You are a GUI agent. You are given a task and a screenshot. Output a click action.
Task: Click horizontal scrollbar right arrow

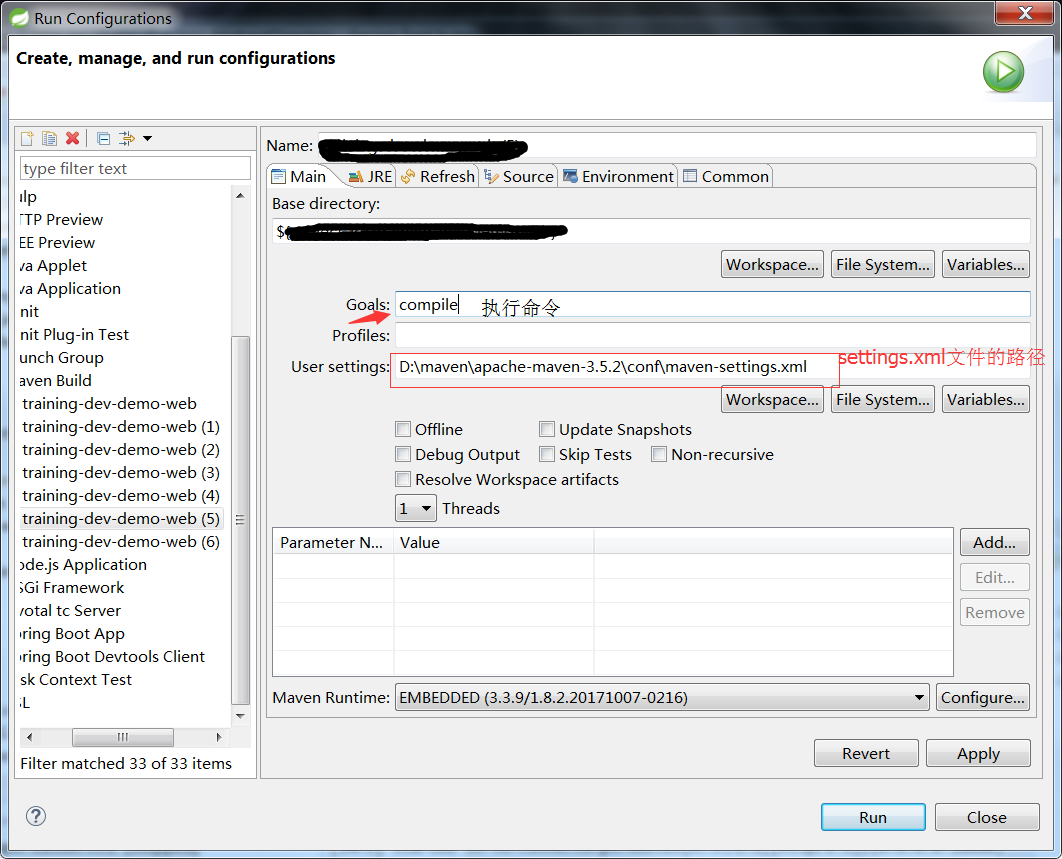pos(219,737)
